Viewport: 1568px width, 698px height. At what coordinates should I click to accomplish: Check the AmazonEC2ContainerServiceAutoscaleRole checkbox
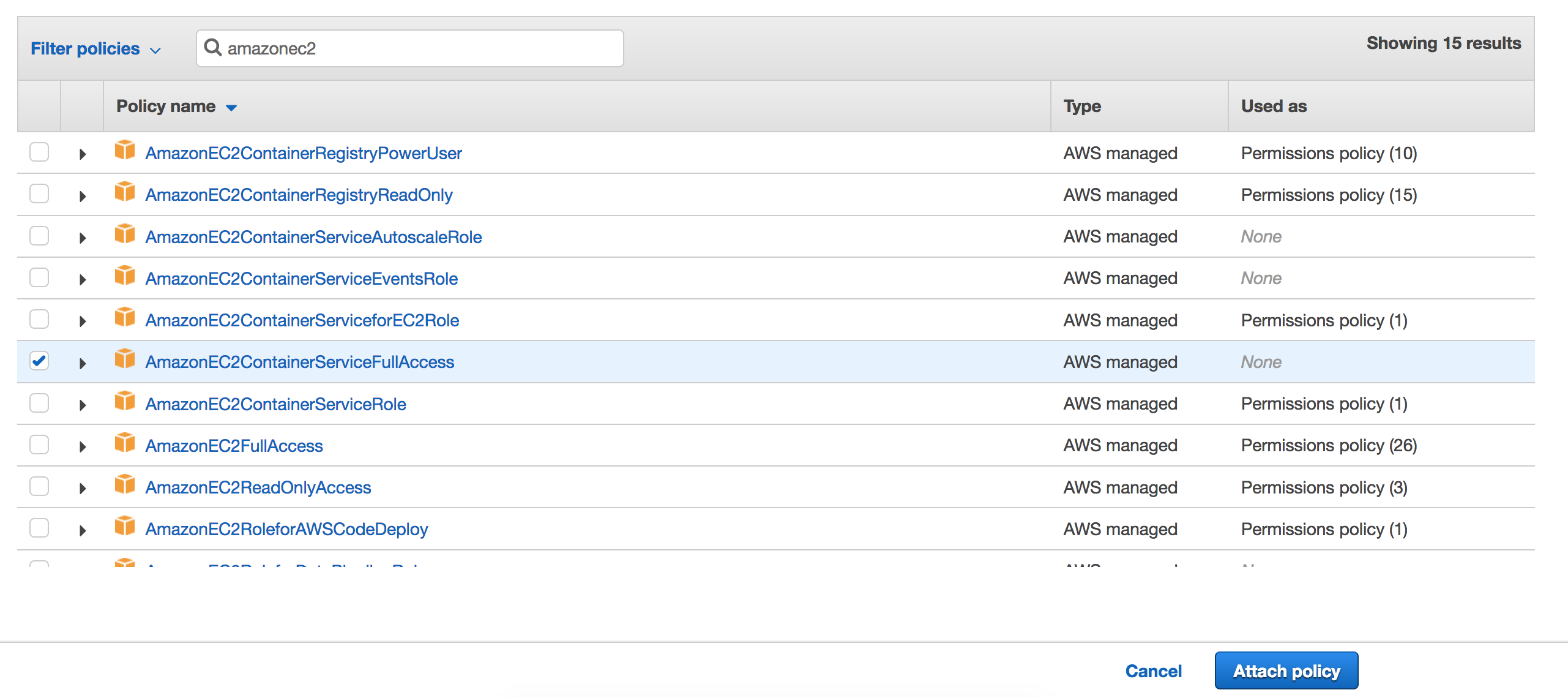(x=39, y=236)
